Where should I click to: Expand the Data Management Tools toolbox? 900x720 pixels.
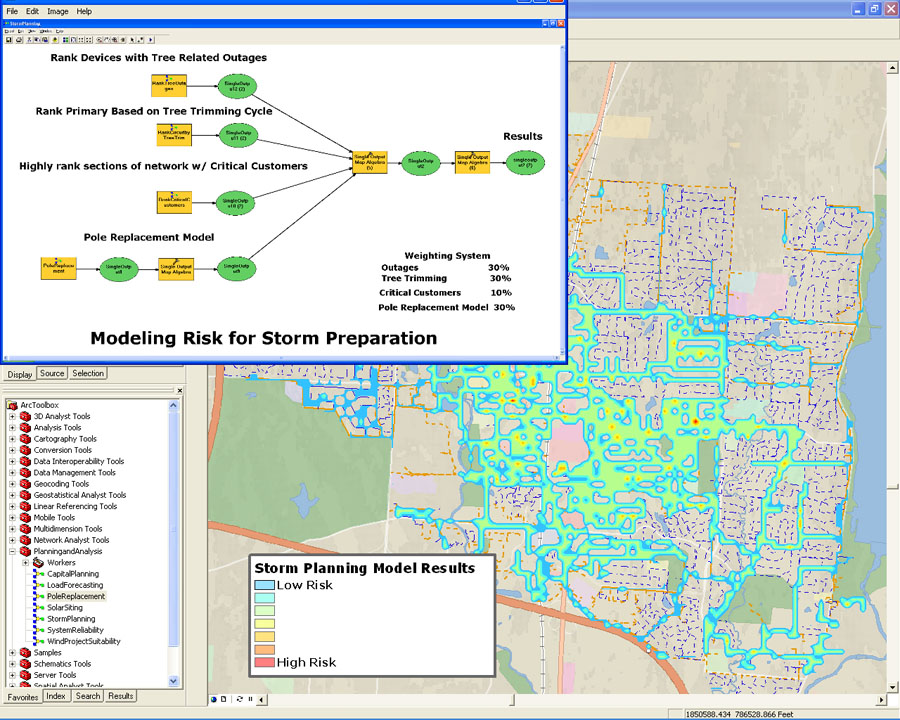click(x=12, y=473)
